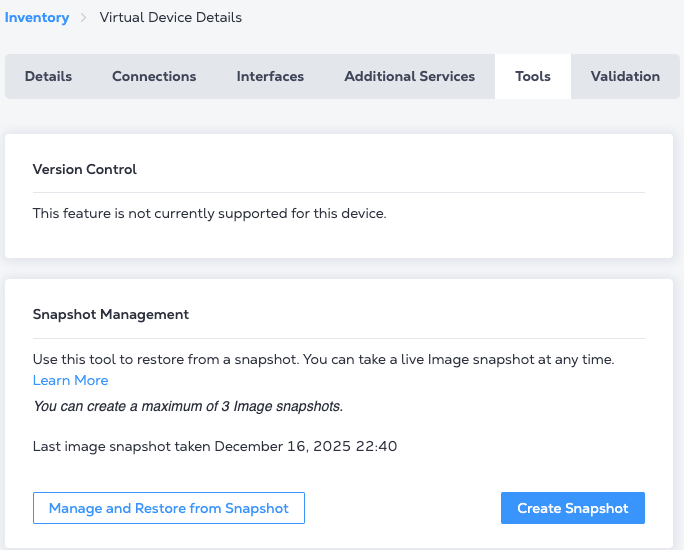Image resolution: width=684 pixels, height=550 pixels.
Task: Go to the Interfaces tab
Action: (x=270, y=76)
